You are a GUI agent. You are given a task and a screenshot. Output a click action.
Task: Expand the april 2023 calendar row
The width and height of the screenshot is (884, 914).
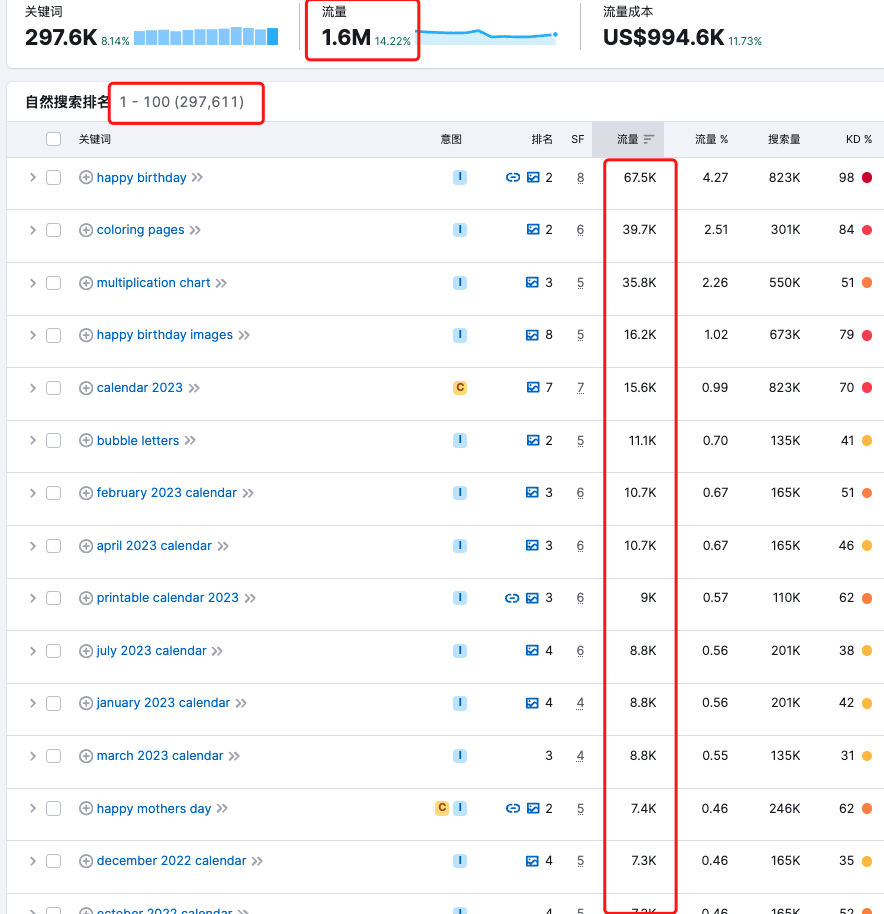32,546
